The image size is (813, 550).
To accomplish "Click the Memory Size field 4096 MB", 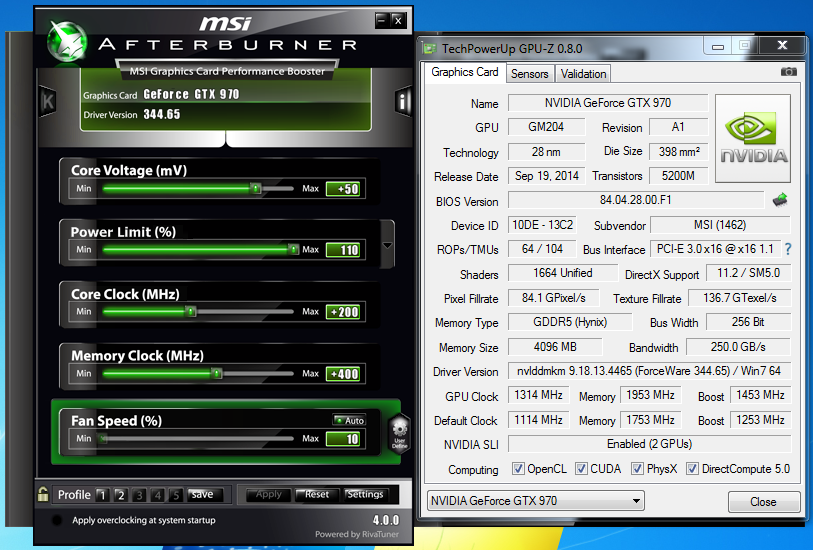I will (555, 347).
